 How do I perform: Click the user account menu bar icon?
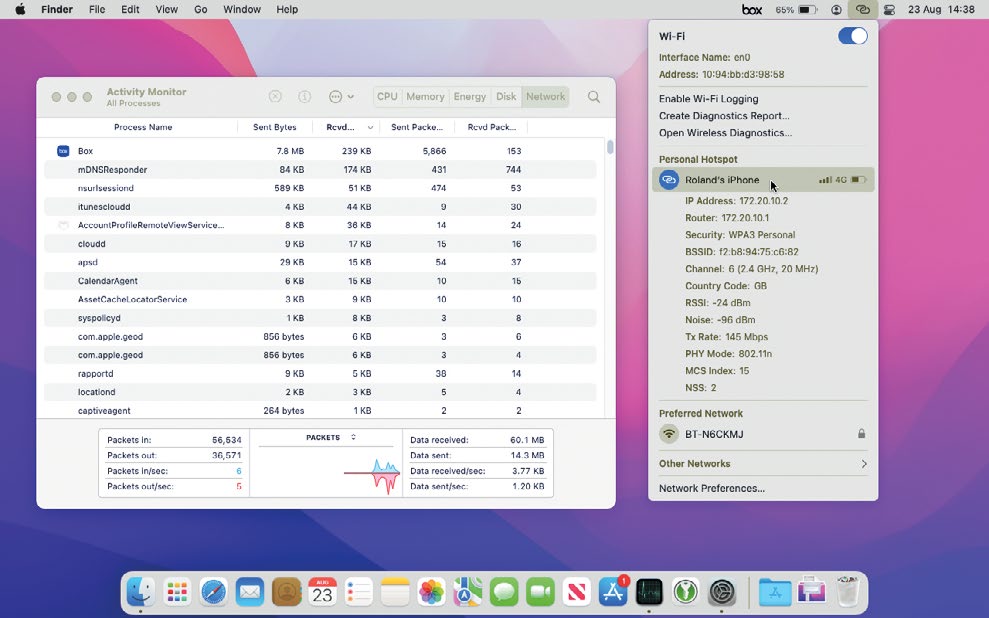836,9
